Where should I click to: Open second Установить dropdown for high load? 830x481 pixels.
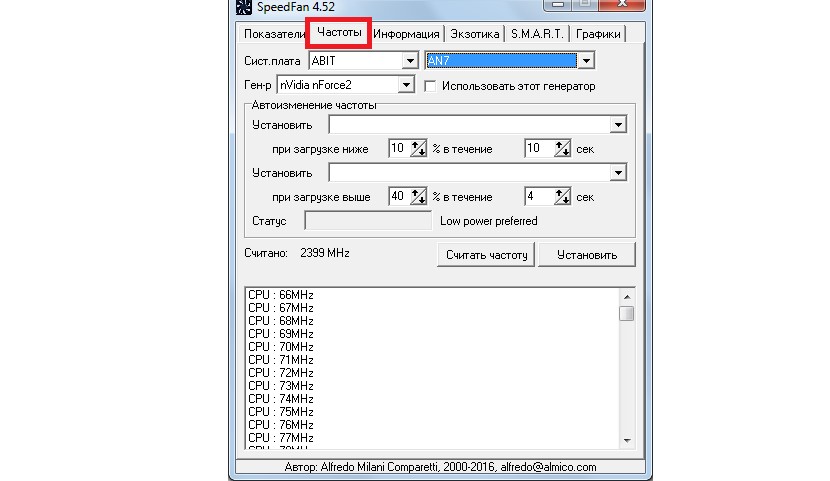(618, 173)
